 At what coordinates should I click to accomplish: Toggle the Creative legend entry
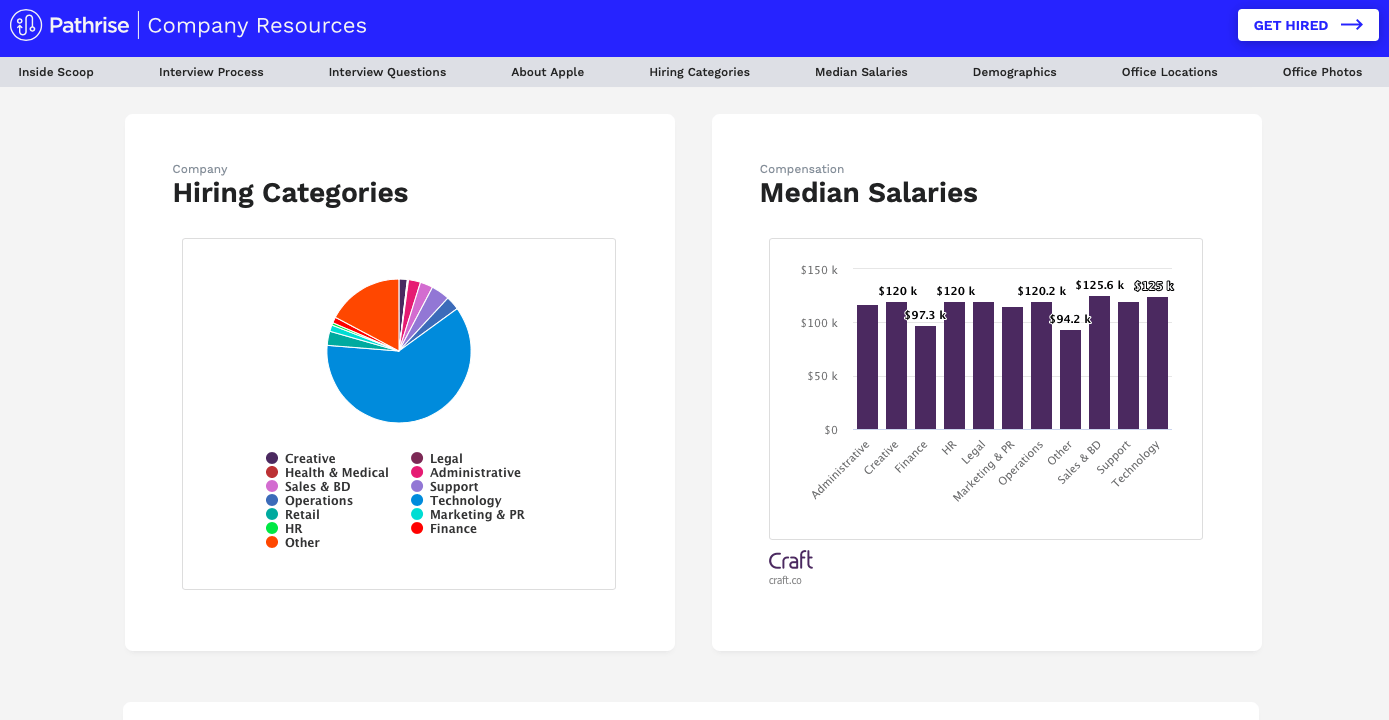[x=309, y=459]
